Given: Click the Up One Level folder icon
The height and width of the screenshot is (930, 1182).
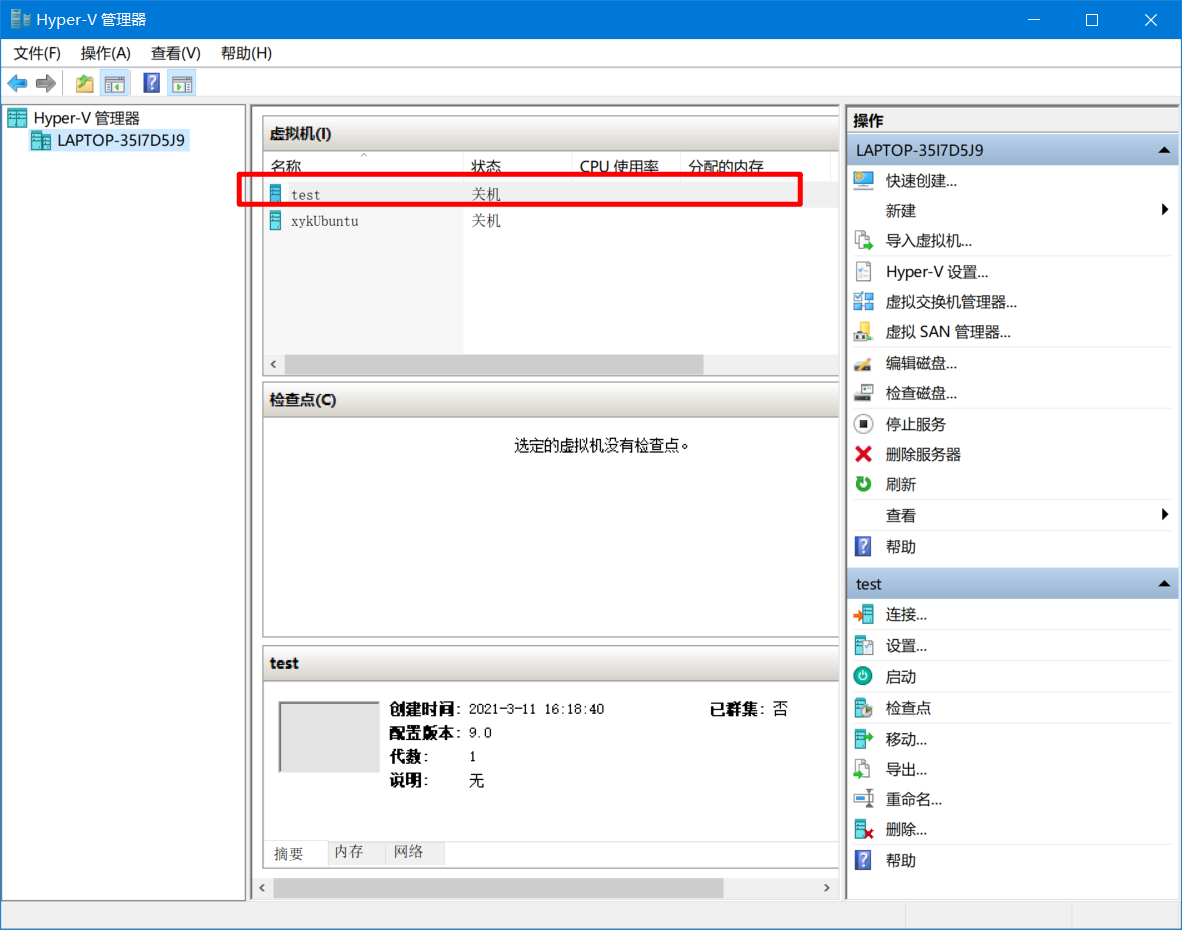Looking at the screenshot, I should (85, 83).
